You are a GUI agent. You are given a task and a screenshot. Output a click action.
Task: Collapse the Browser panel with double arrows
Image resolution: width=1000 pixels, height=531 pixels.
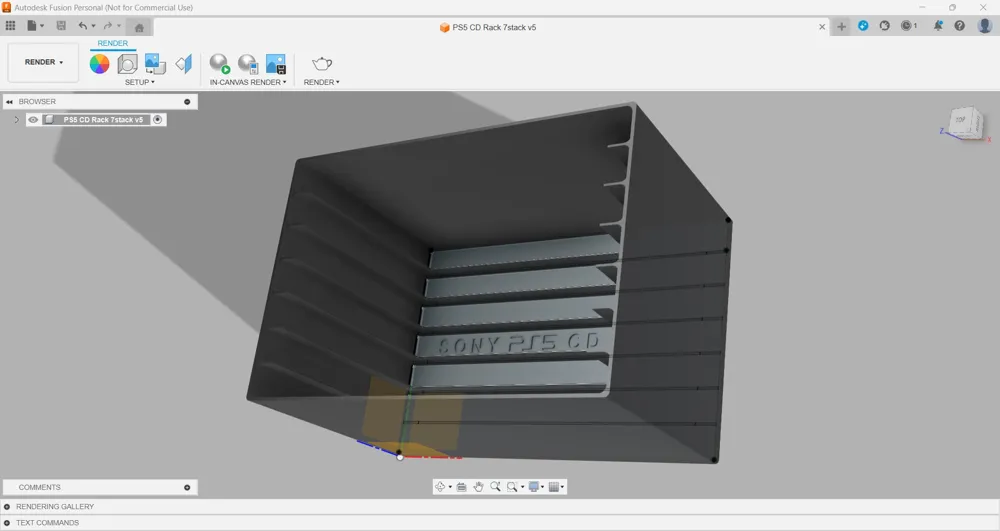[9, 102]
